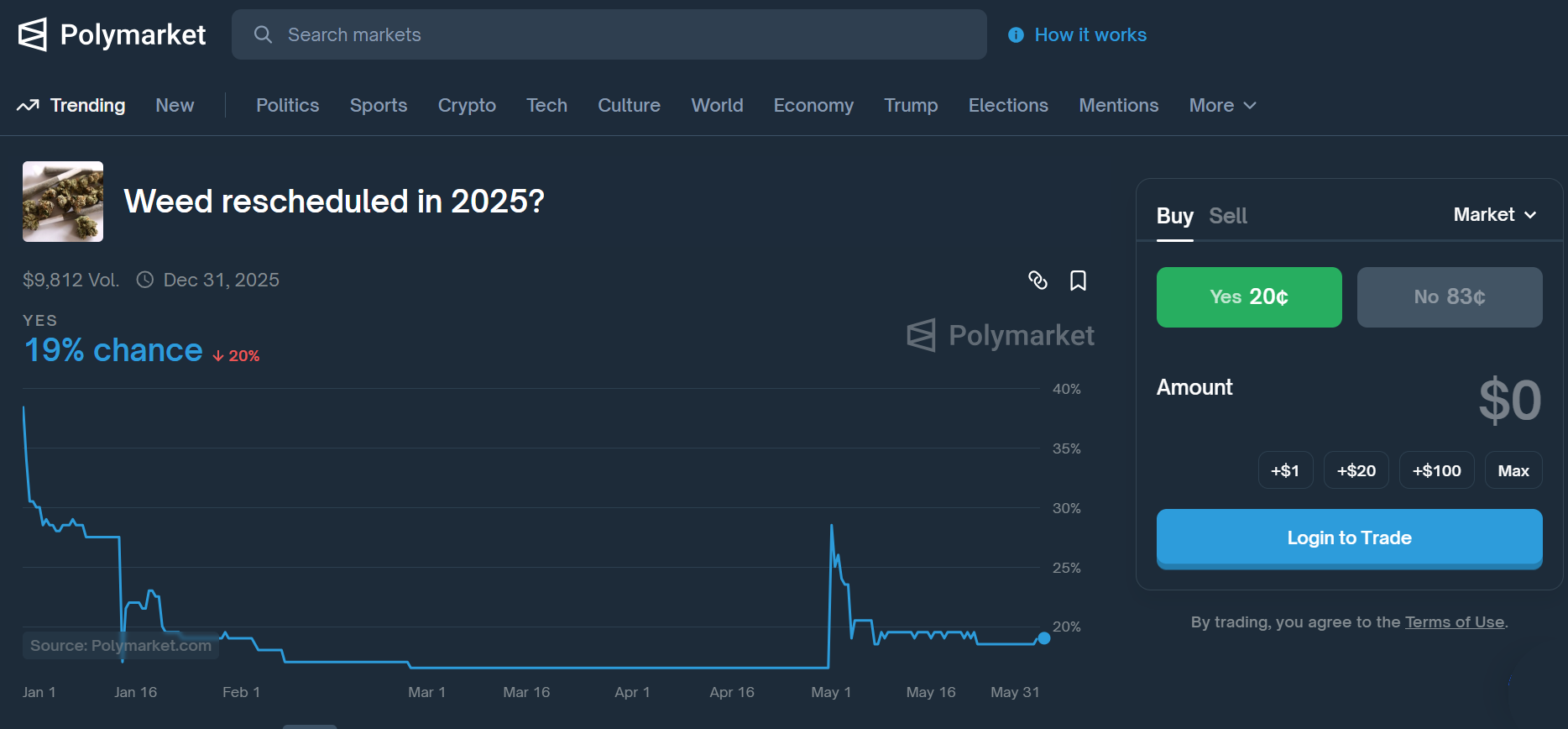Screen dimensions: 1568x729
Task: Select the No 83¢ outcome
Action: coord(1450,297)
